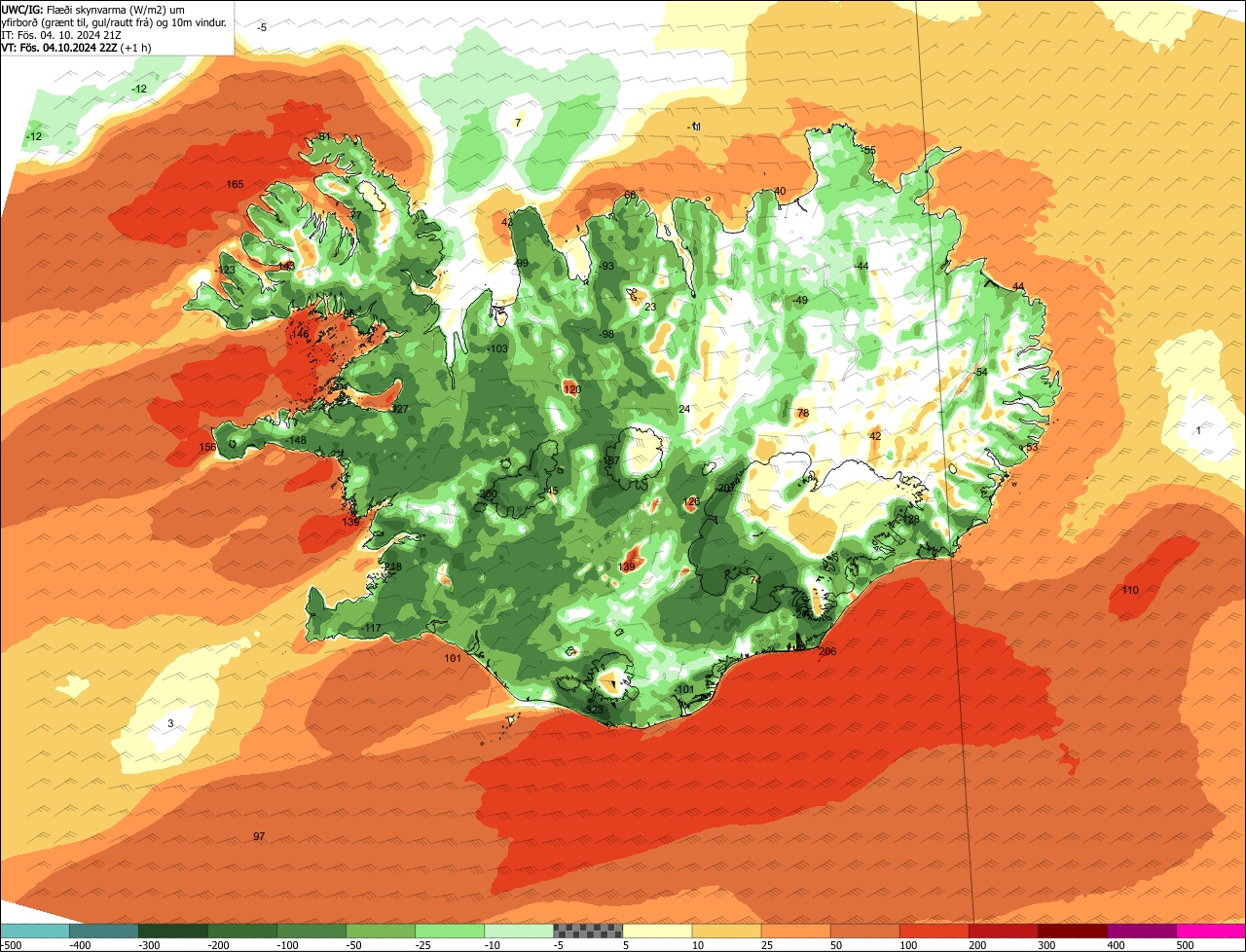Click the legend swatch between -200 and -100

[x=242, y=931]
